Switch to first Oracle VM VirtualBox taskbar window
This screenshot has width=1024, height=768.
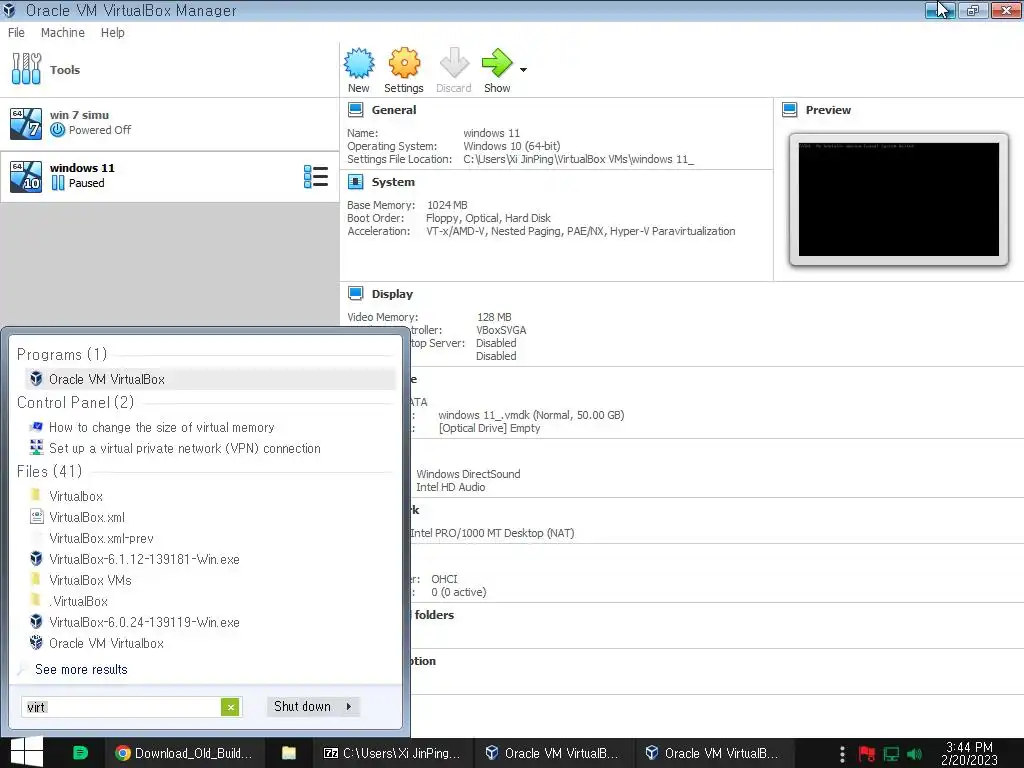coord(552,753)
